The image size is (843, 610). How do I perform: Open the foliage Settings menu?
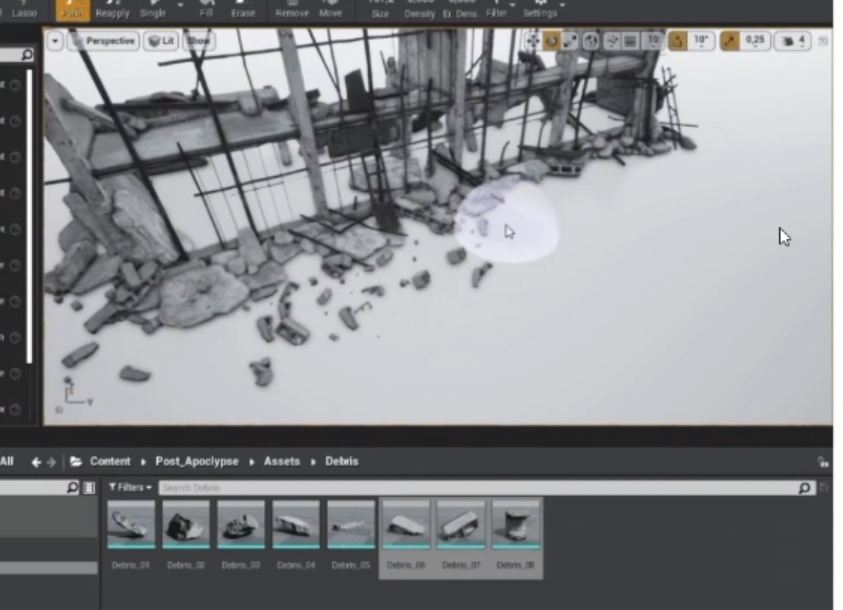(540, 10)
